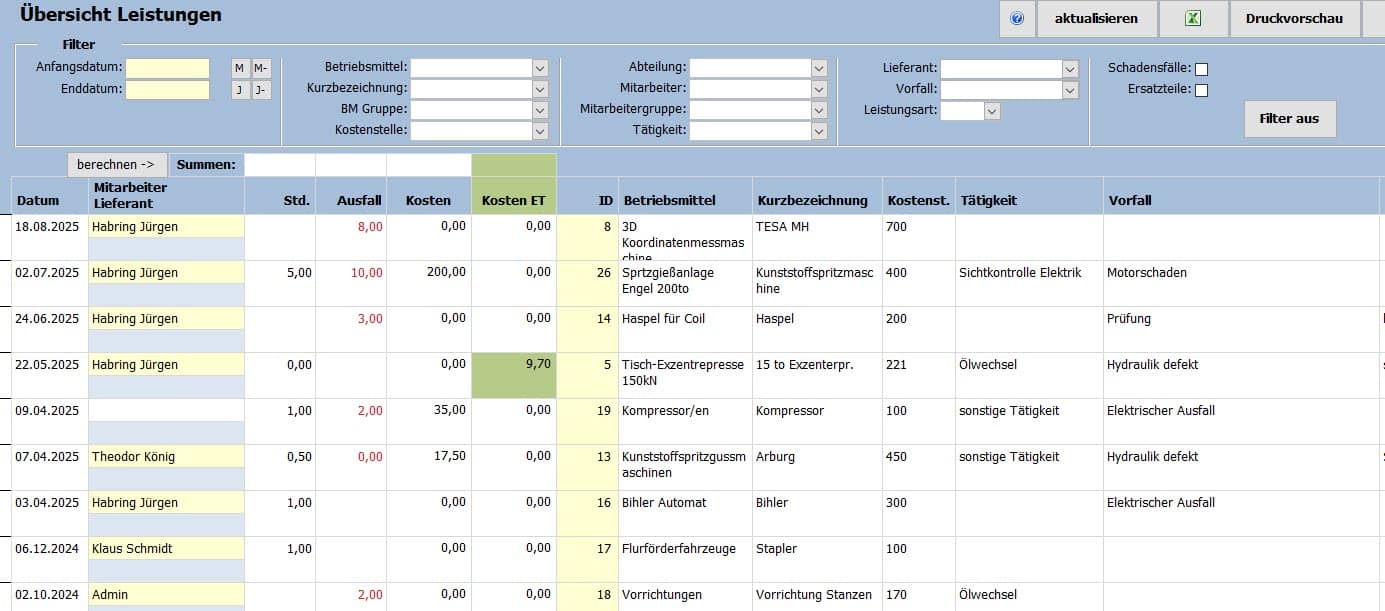
Task: Open the Lieferant dropdown
Action: click(x=1070, y=69)
